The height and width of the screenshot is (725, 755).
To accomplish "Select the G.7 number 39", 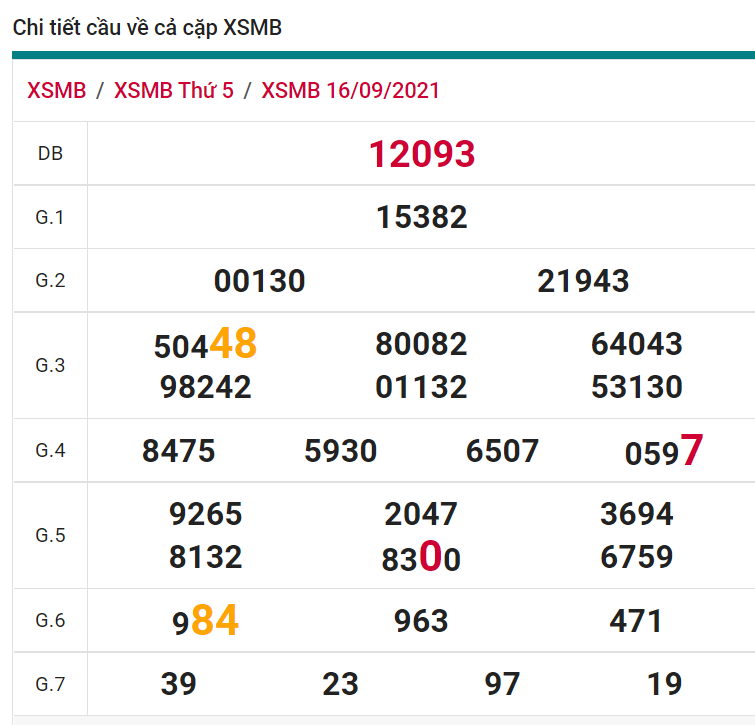I will (x=179, y=684).
